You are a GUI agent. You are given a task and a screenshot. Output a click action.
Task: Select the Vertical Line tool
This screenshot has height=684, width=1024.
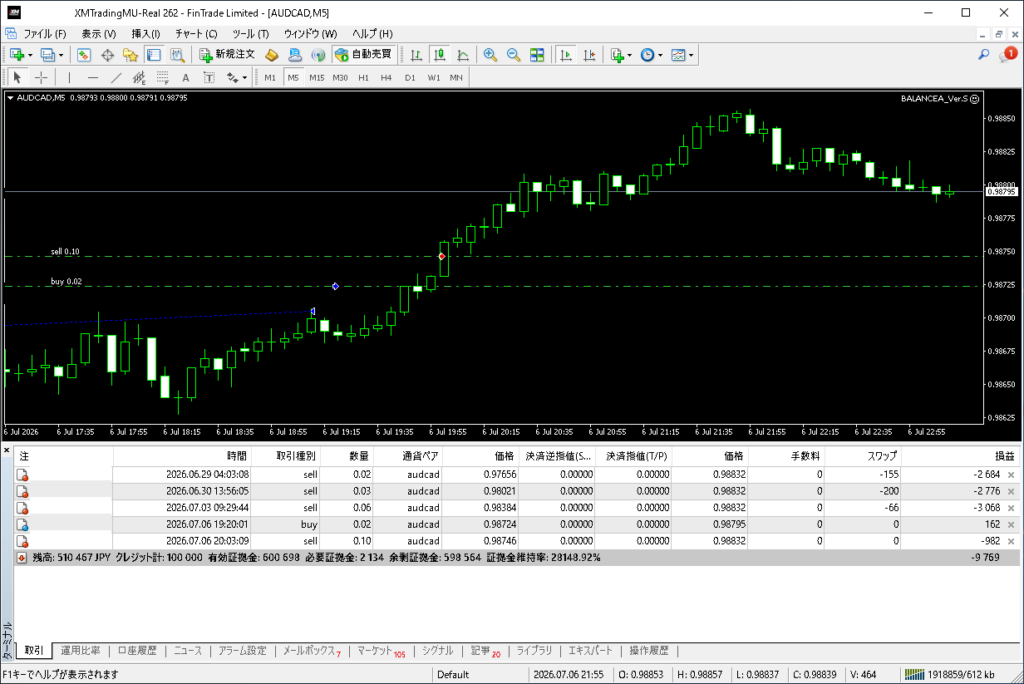[69, 78]
